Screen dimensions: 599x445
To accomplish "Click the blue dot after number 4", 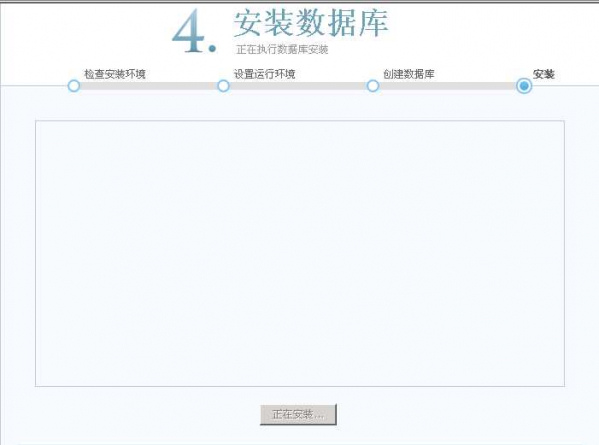I will click(212, 49).
